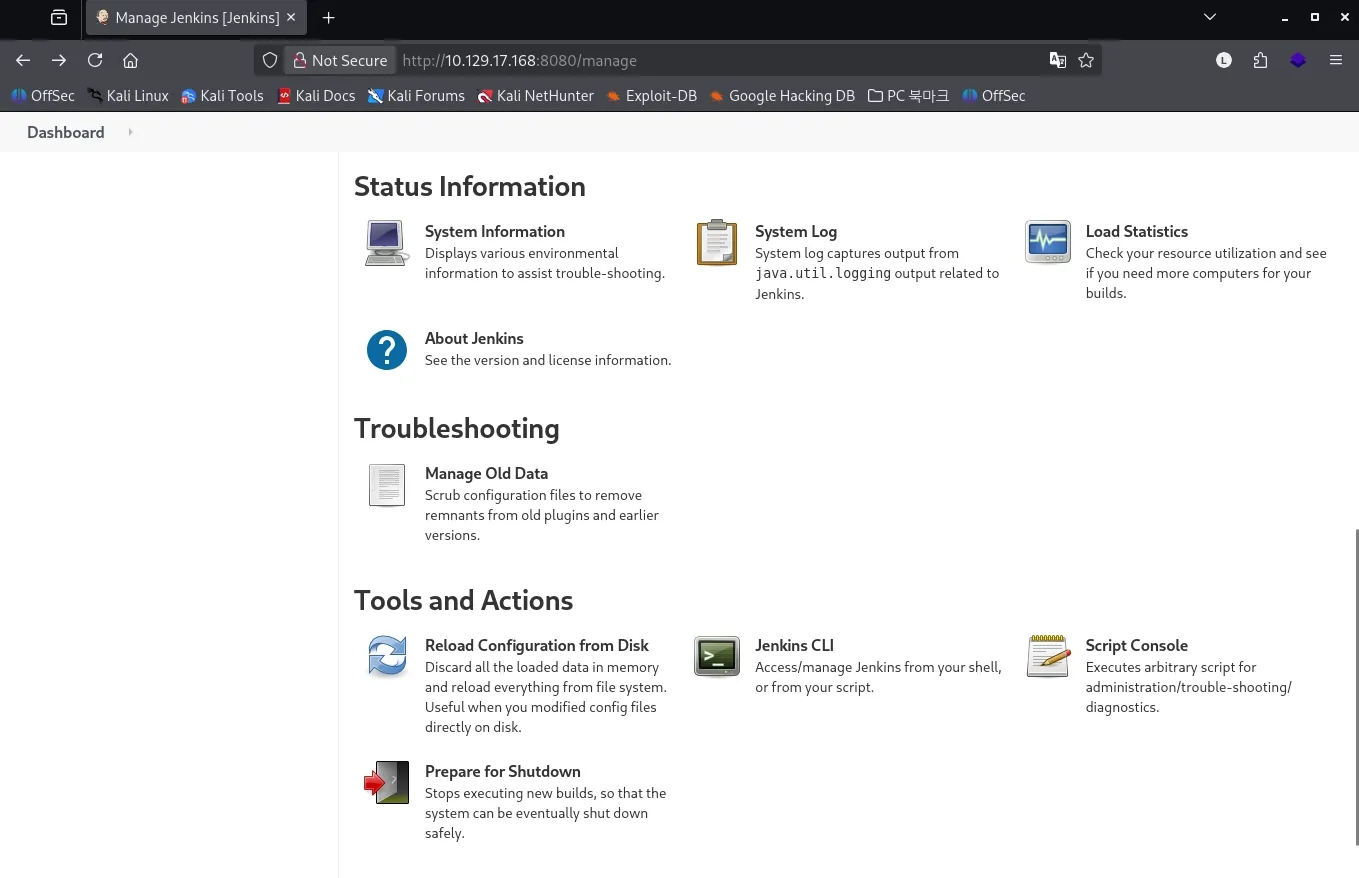Select the Manage Jenkins browser tab
This screenshot has height=878, width=1359.
[196, 18]
